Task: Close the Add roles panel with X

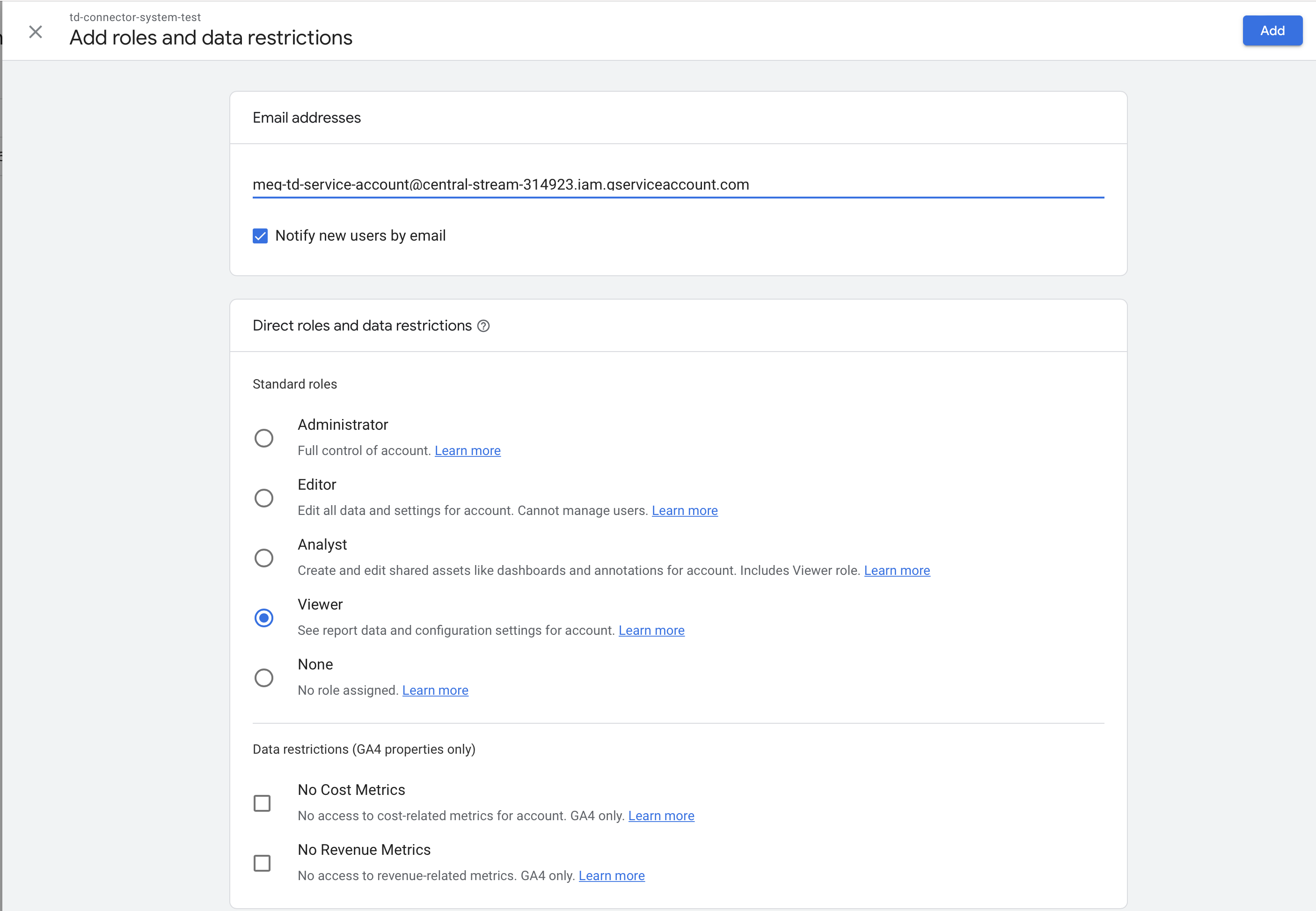Action: (x=36, y=32)
